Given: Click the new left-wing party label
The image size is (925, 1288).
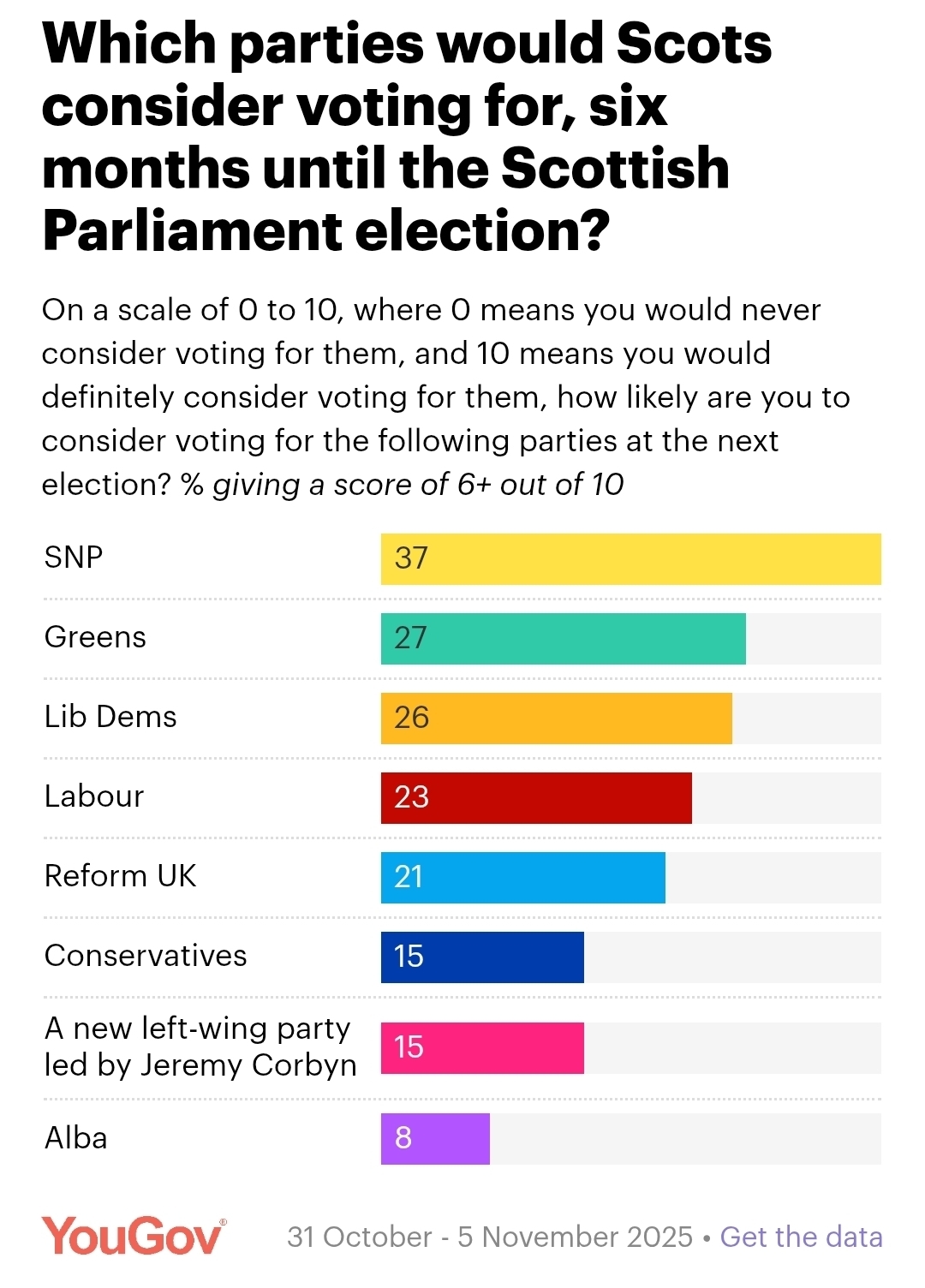Looking at the screenshot, I should click(x=200, y=1046).
